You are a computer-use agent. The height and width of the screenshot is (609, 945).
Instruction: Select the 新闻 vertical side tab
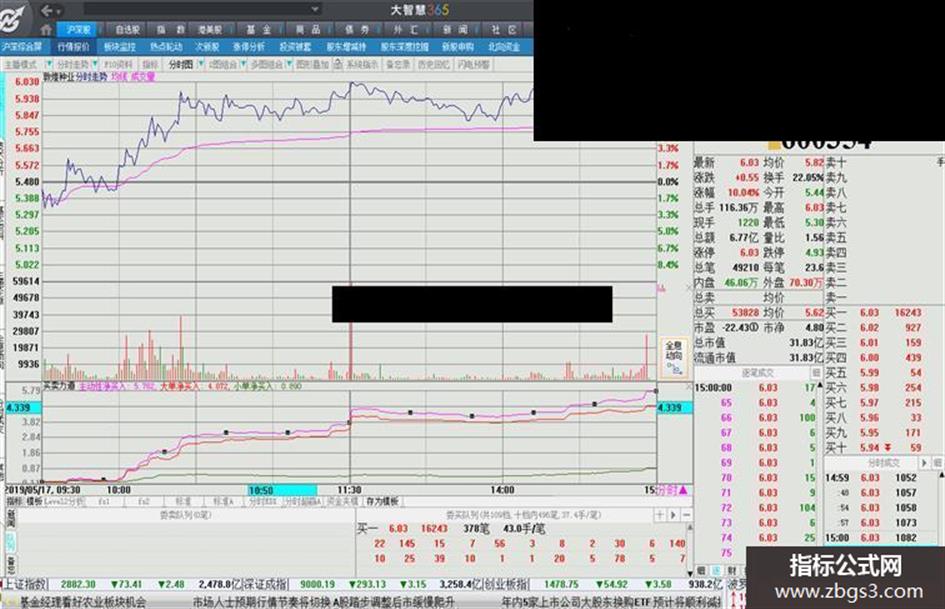[x=11, y=517]
